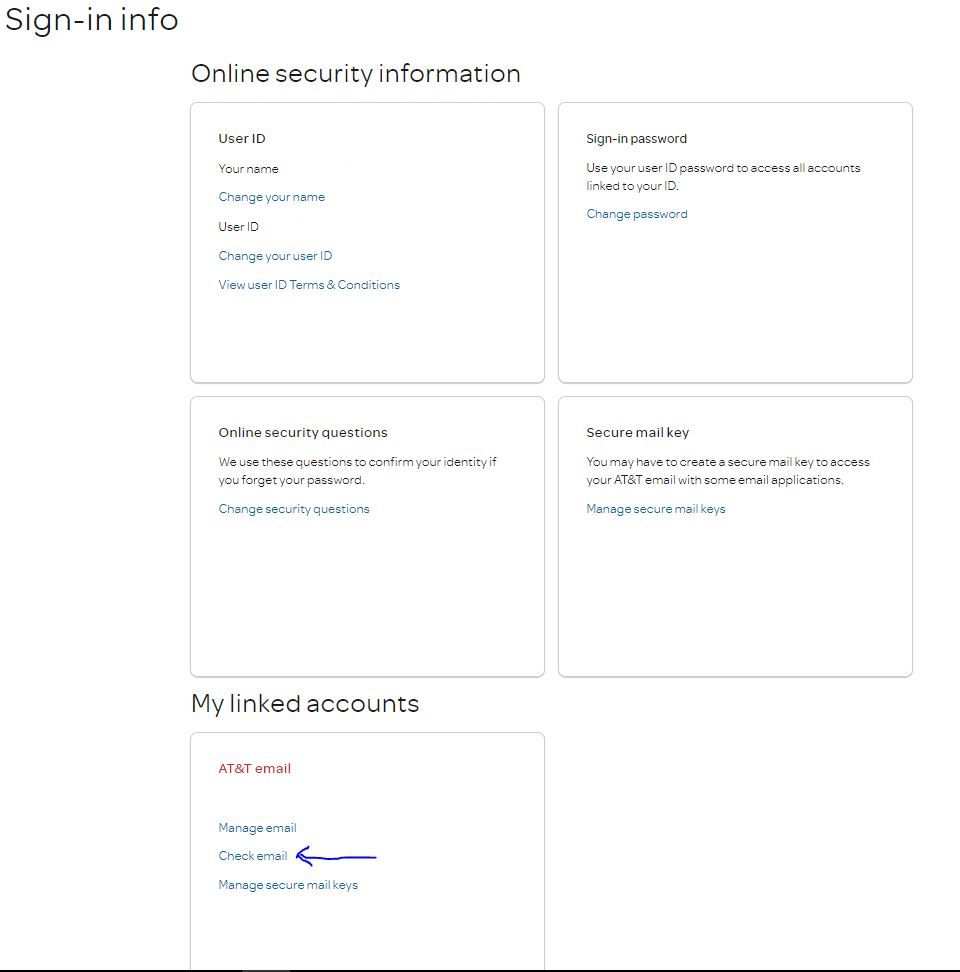The height and width of the screenshot is (972, 960).
Task: Click the My linked accounts heading
Action: (305, 704)
